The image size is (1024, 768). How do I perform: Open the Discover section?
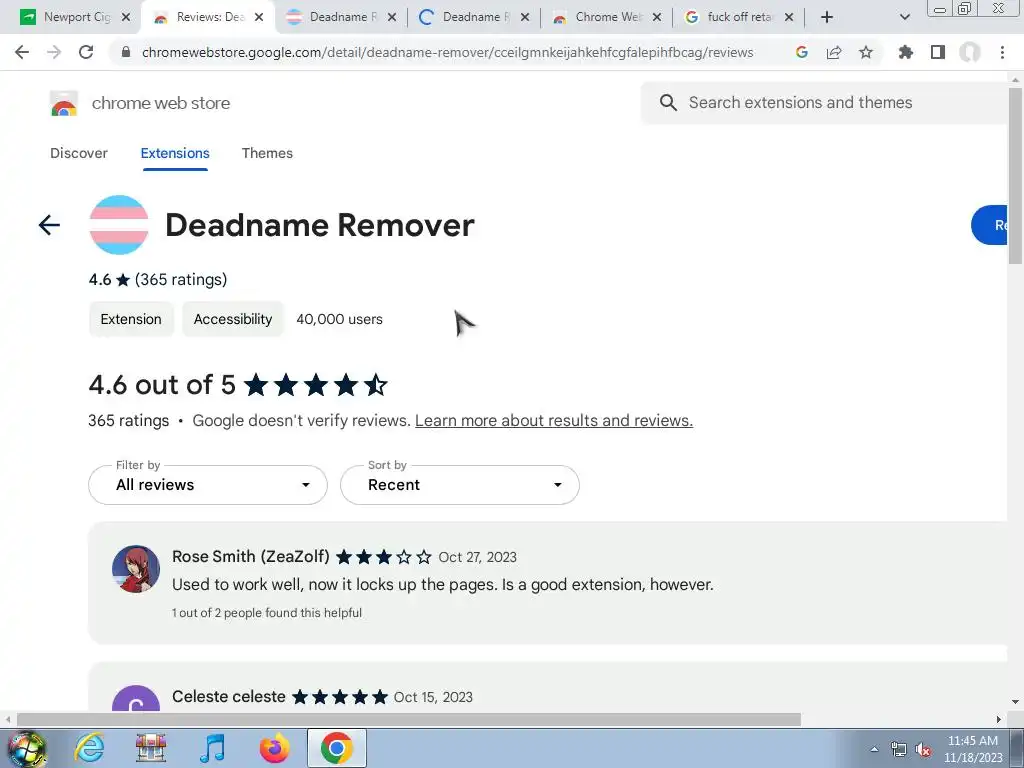79,153
